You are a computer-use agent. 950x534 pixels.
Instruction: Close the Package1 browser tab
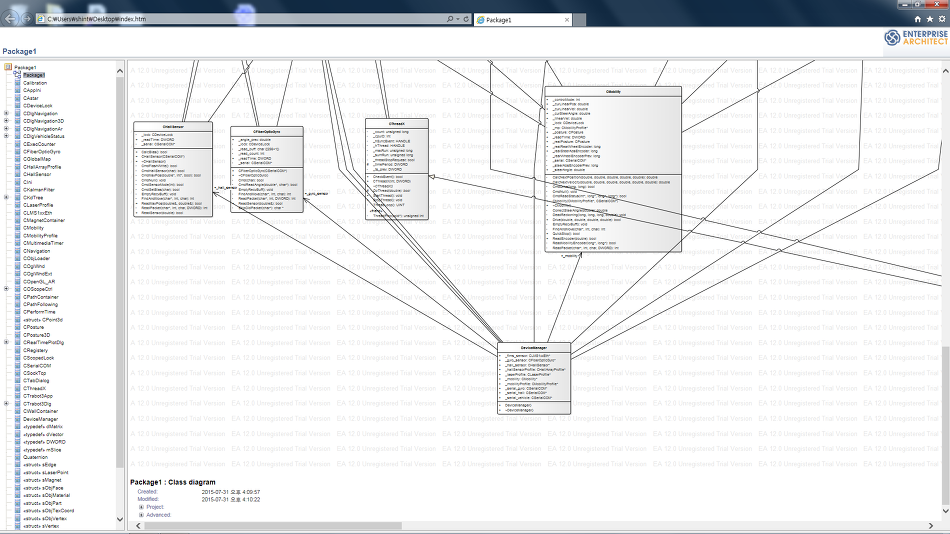(x=566, y=20)
